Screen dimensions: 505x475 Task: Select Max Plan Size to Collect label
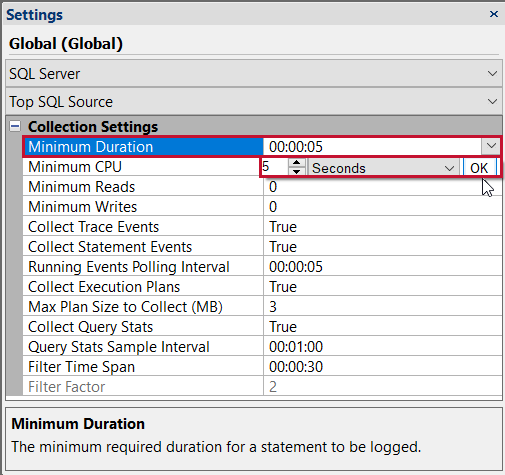click(x=125, y=307)
